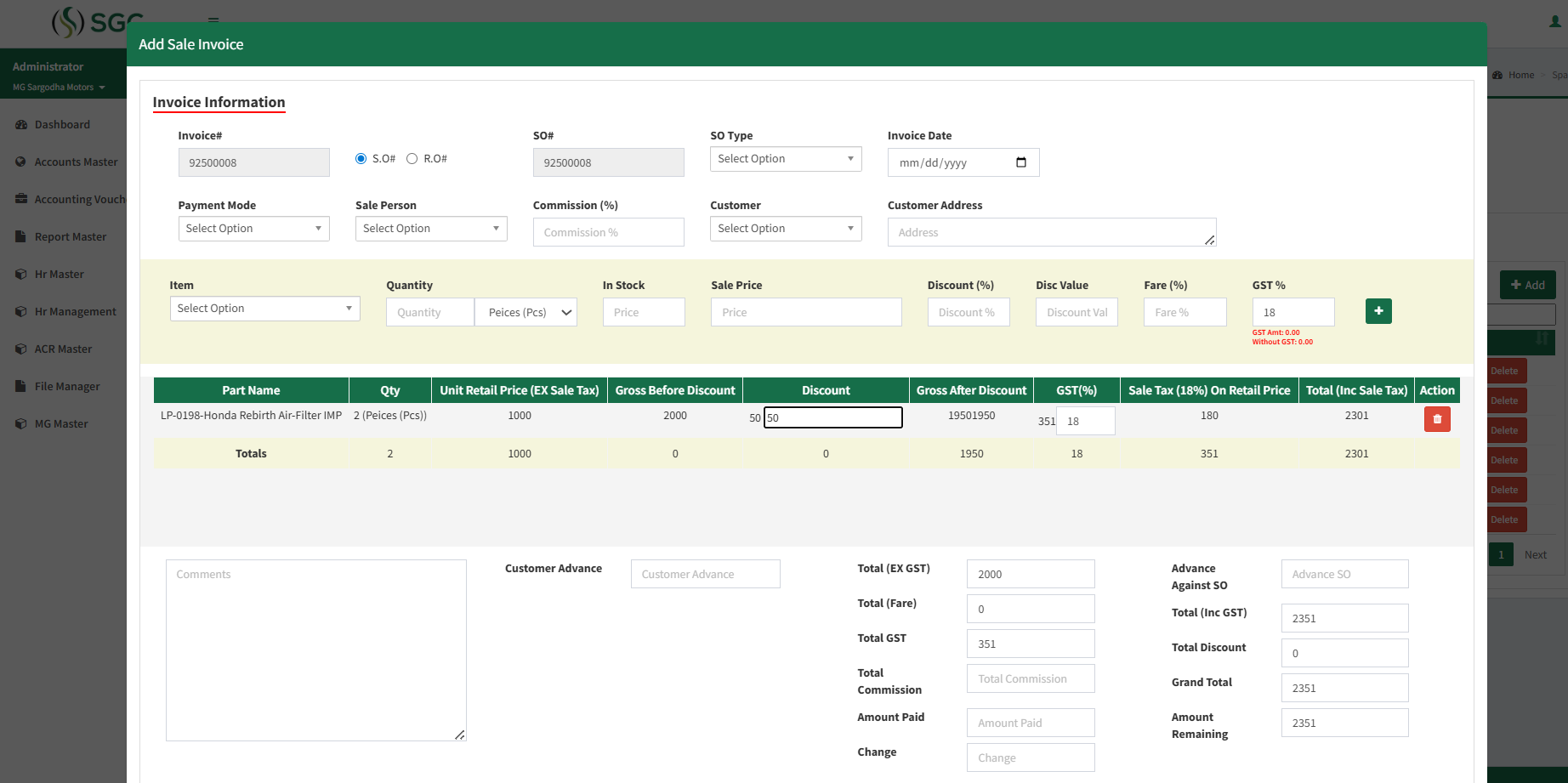Select the S.O# radio button
The width and height of the screenshot is (1568, 783).
361,158
